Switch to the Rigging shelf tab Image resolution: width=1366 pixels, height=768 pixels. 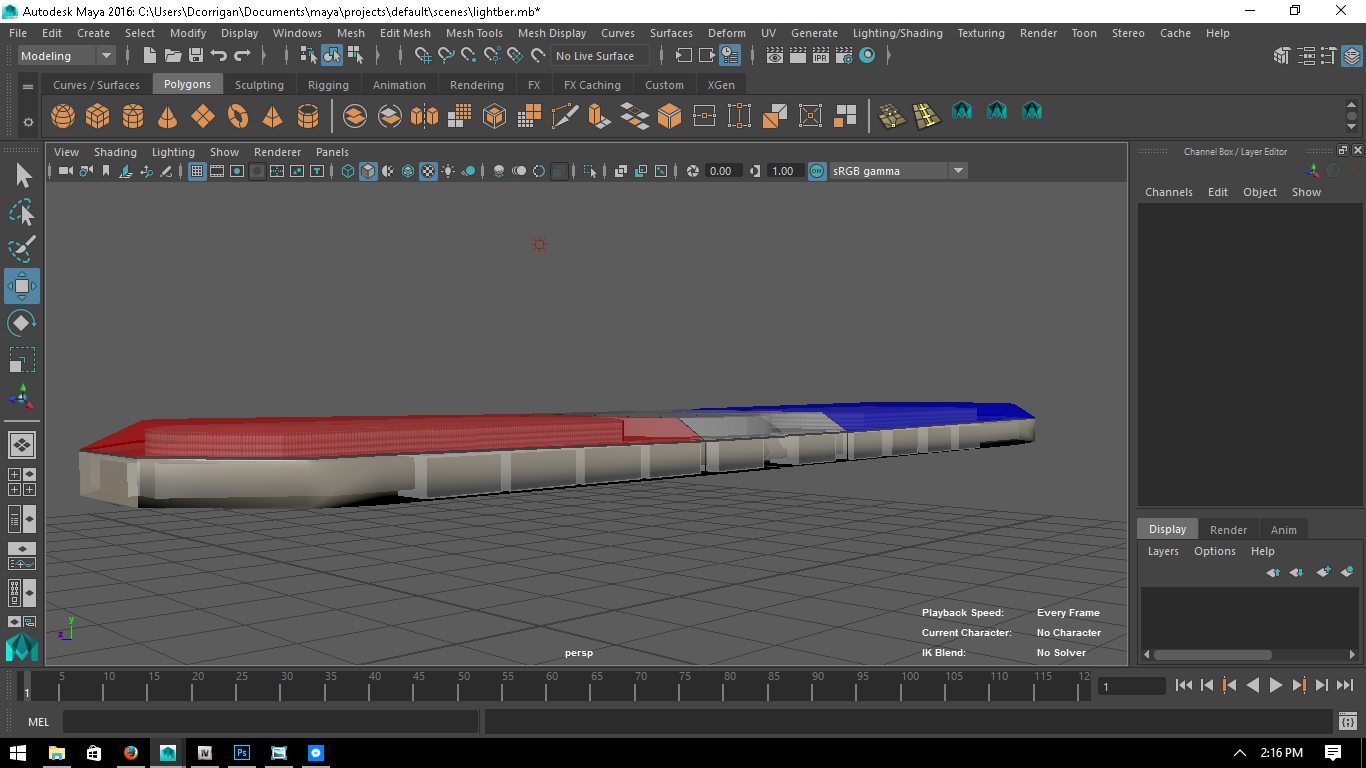[328, 85]
